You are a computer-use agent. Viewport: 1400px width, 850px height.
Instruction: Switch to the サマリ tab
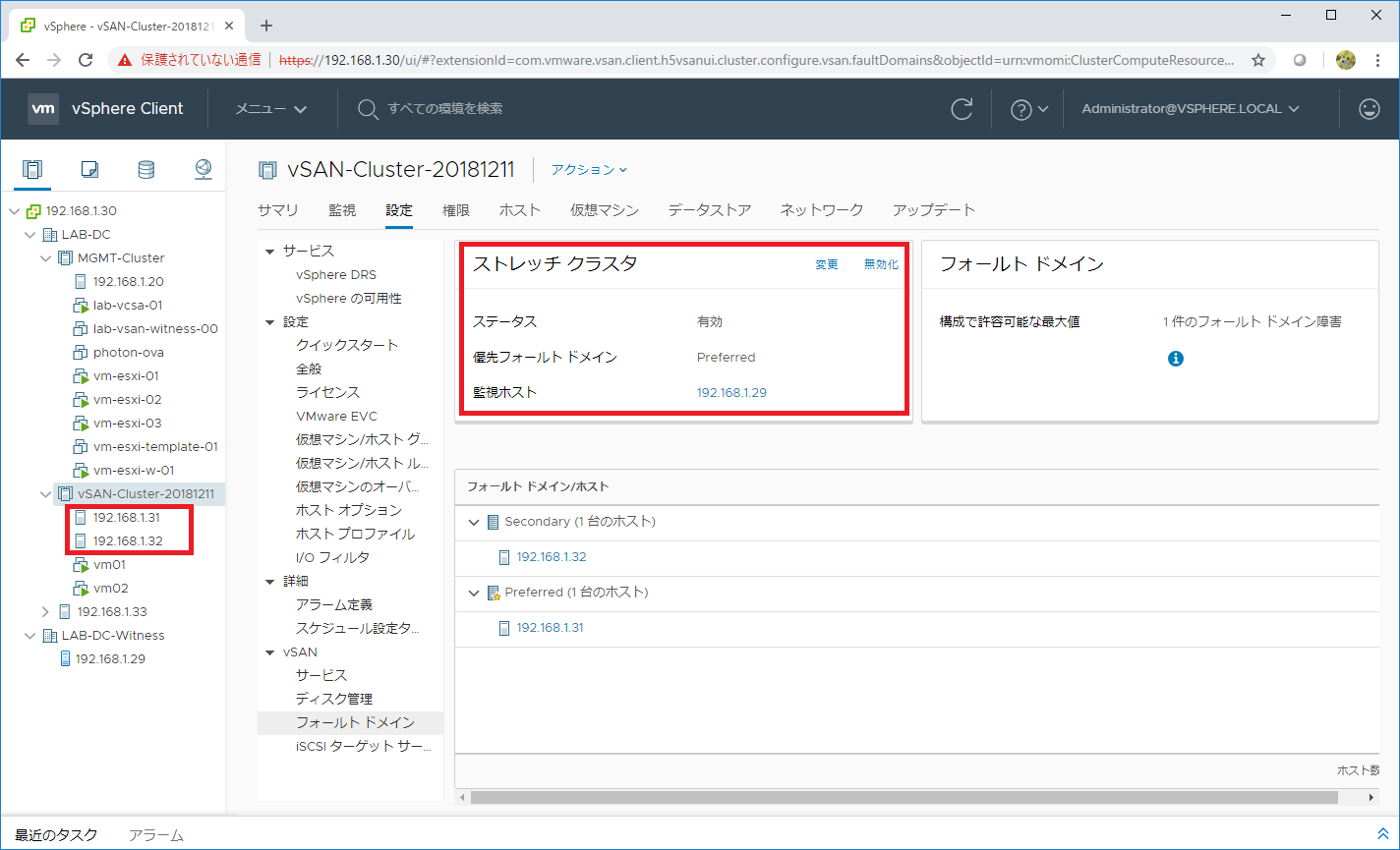coord(278,210)
